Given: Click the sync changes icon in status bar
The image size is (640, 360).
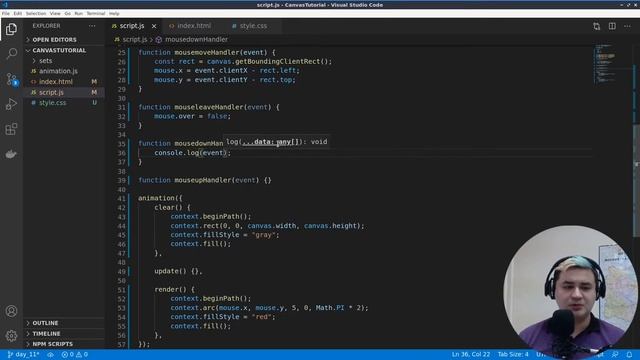Looking at the screenshot, I should (50, 354).
